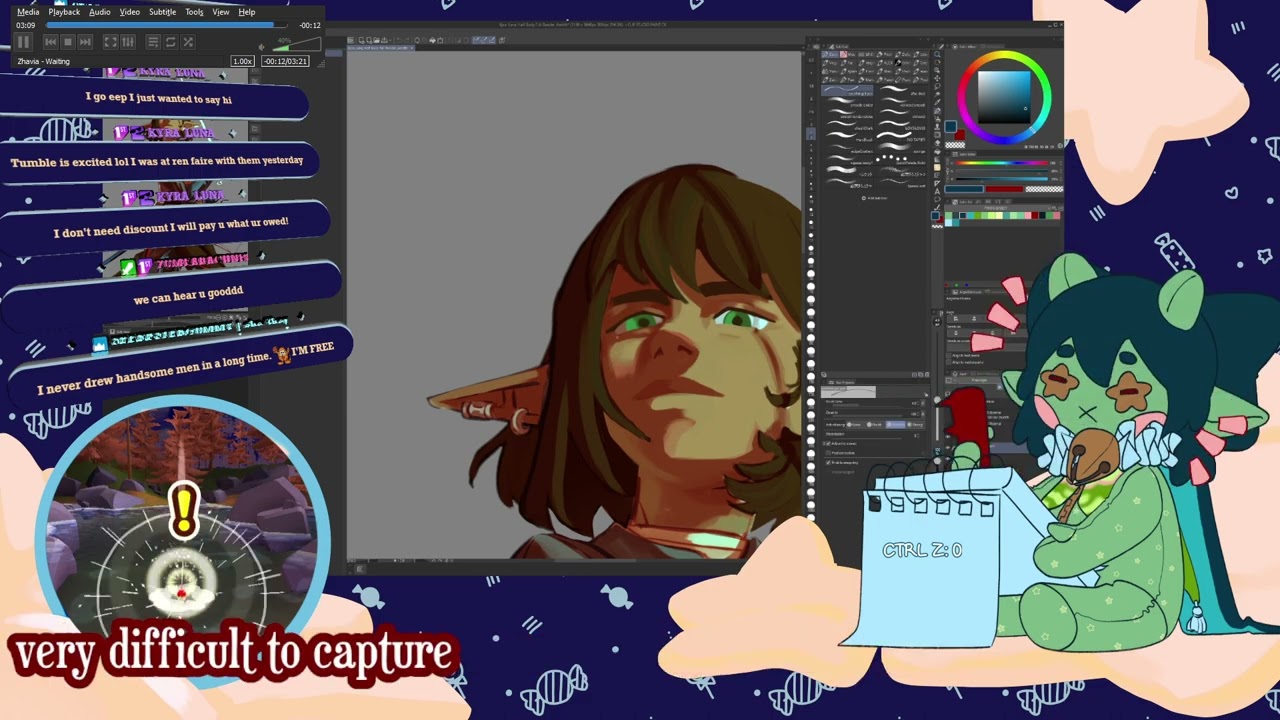Pause the video in VLC
The width and height of the screenshot is (1280, 720).
point(23,42)
